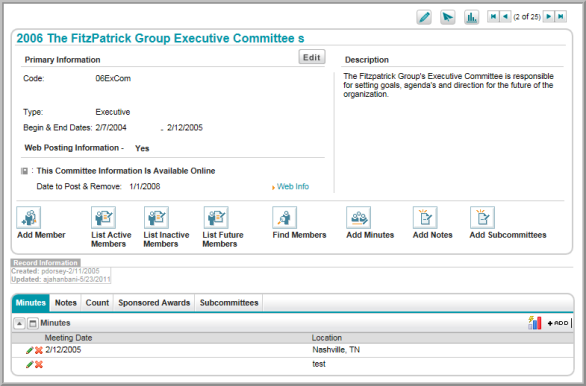The height and width of the screenshot is (386, 586).
Task: Click the Add Notes icon
Action: click(425, 217)
